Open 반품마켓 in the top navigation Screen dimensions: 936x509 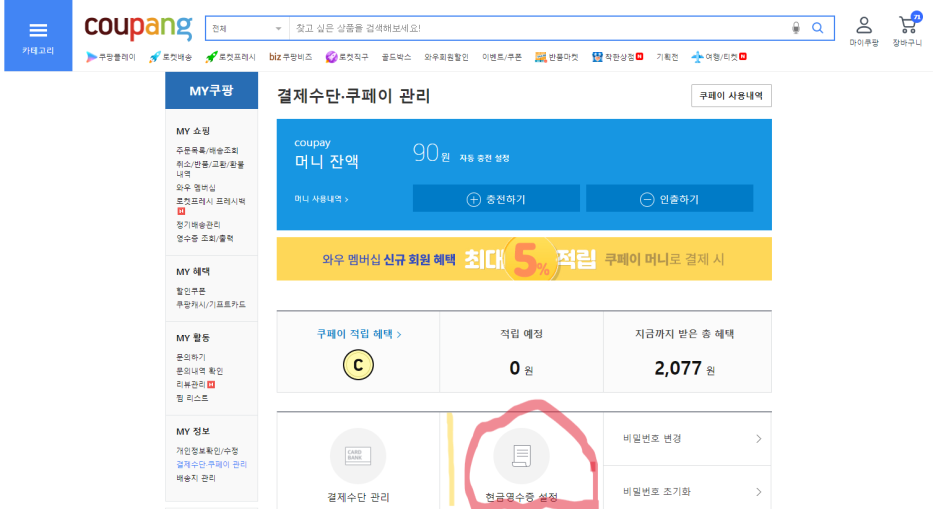557,57
